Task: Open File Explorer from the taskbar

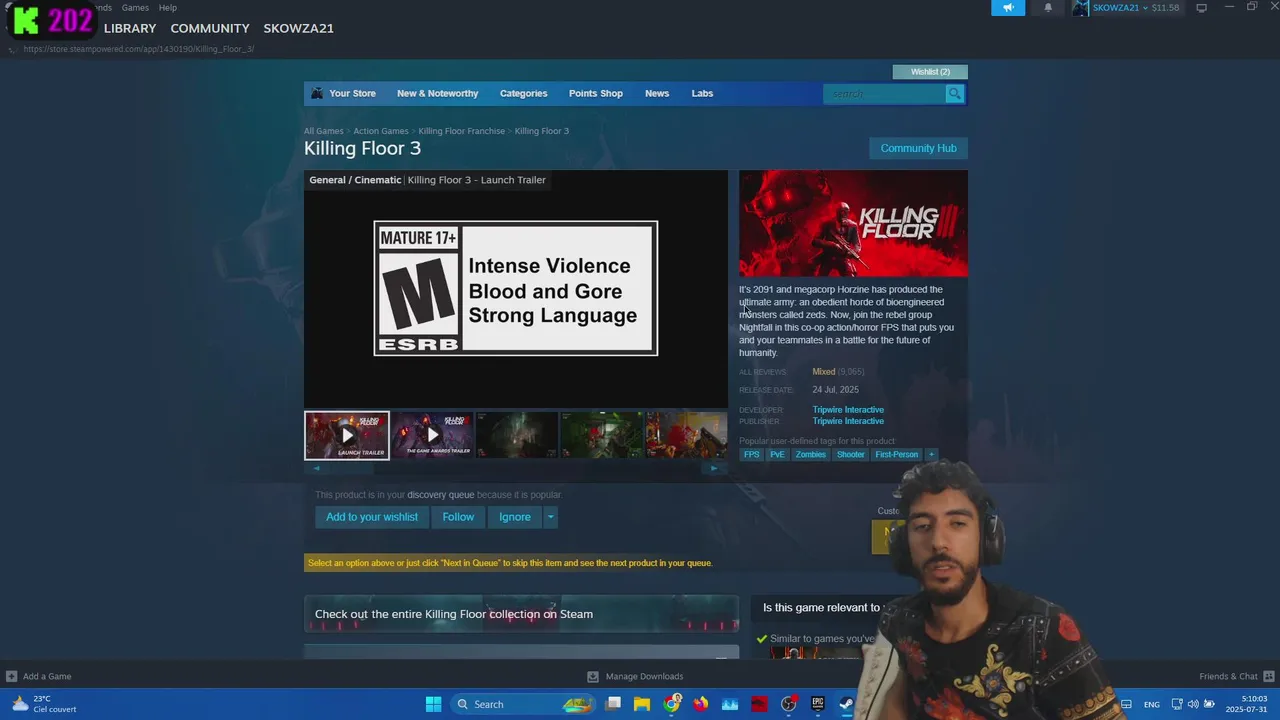Action: [642, 704]
